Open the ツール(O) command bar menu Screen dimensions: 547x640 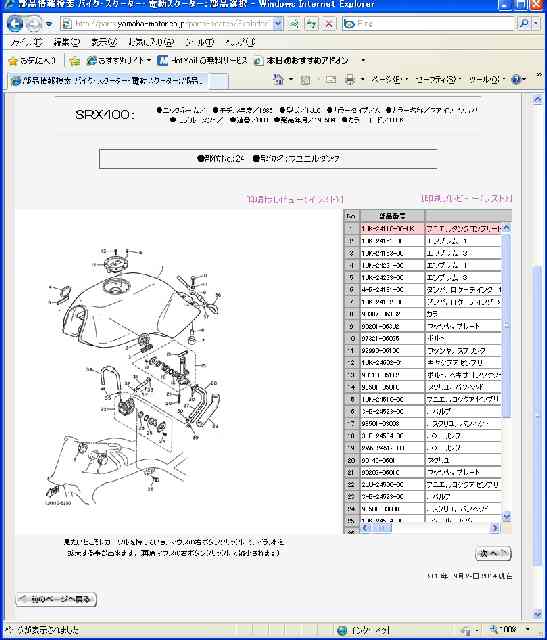tap(487, 79)
